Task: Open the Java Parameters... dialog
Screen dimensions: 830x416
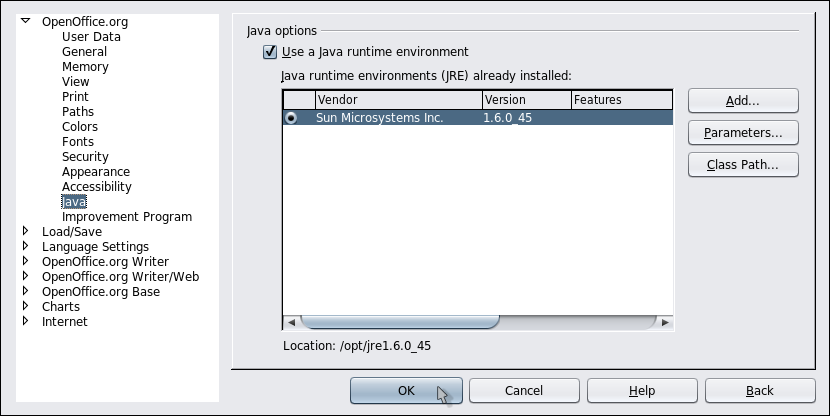Action: point(743,132)
